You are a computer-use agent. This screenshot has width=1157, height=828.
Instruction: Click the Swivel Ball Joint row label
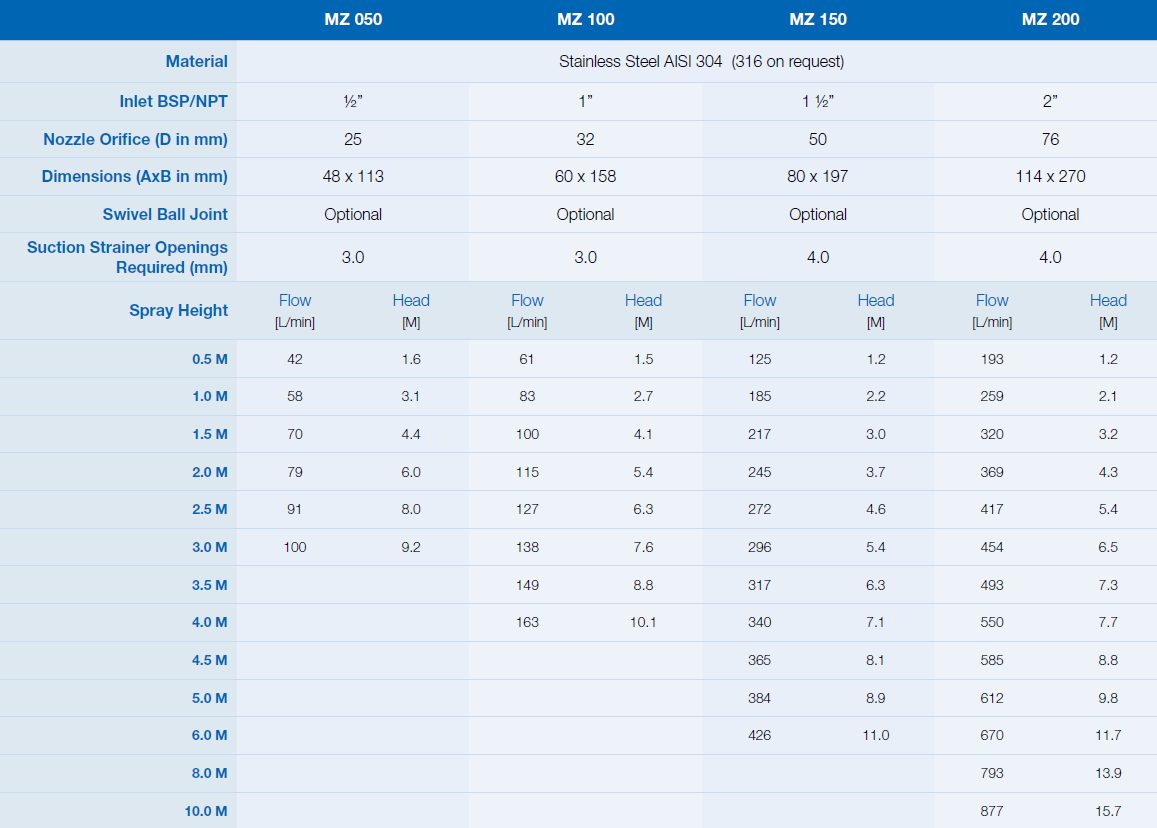click(165, 214)
